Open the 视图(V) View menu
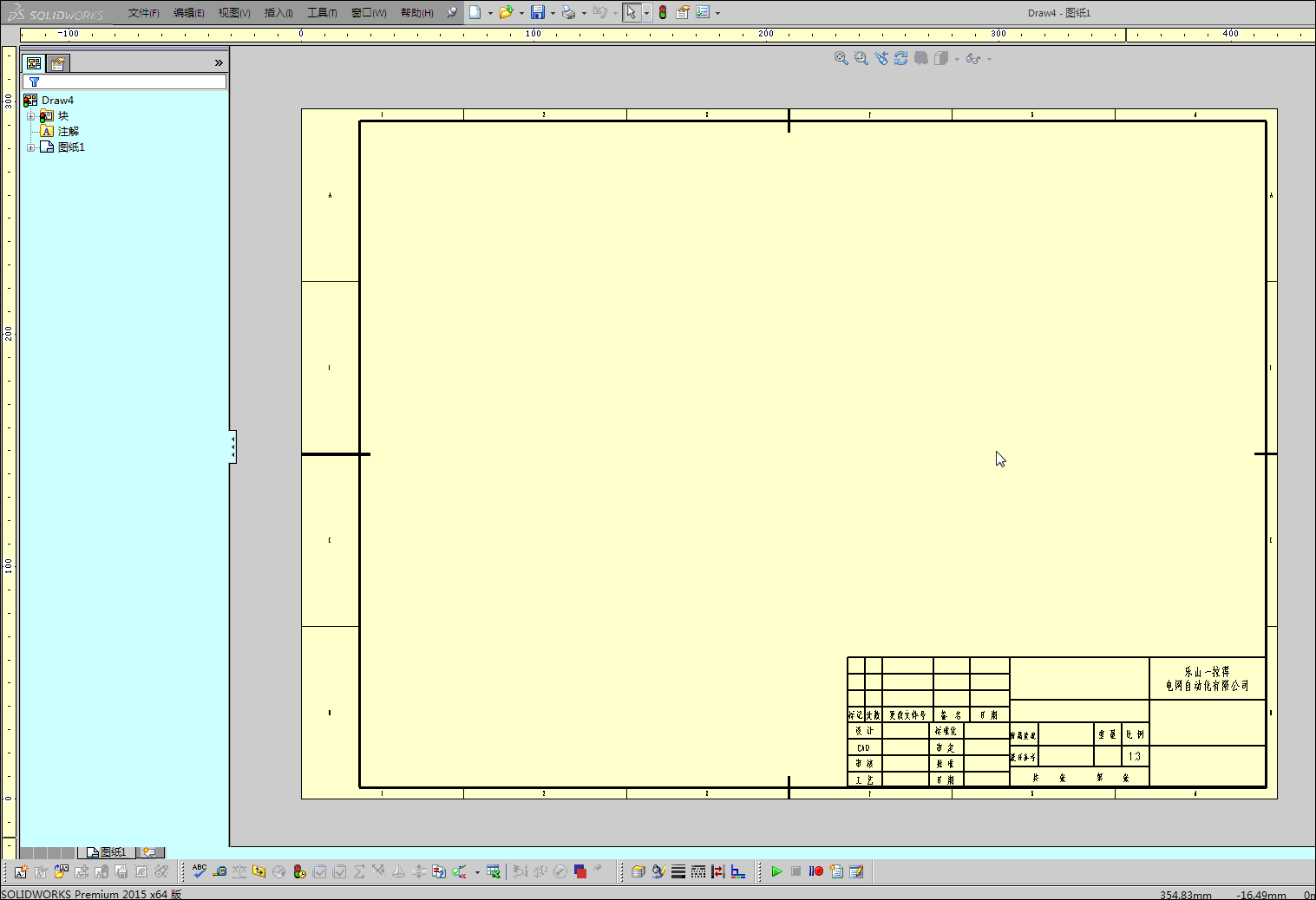The image size is (1316, 900). (x=234, y=13)
